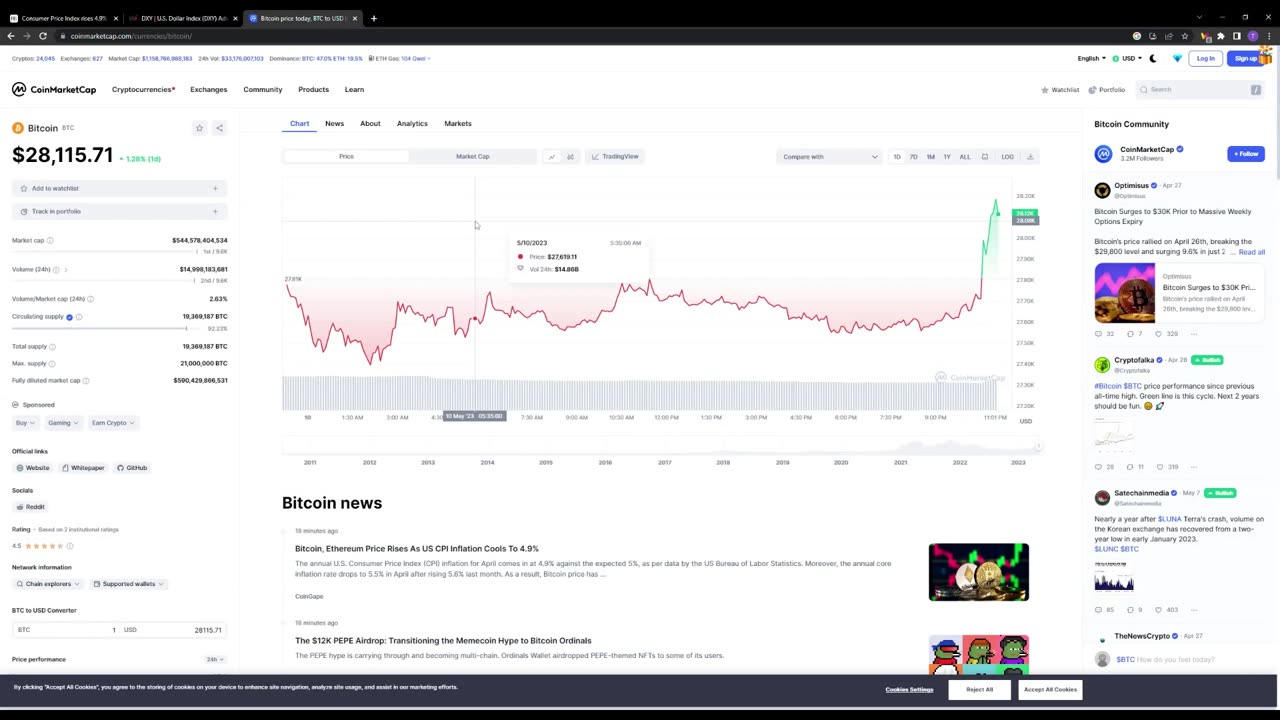Select the 1Y time range
This screenshot has width=1280, height=720.
[x=947, y=156]
